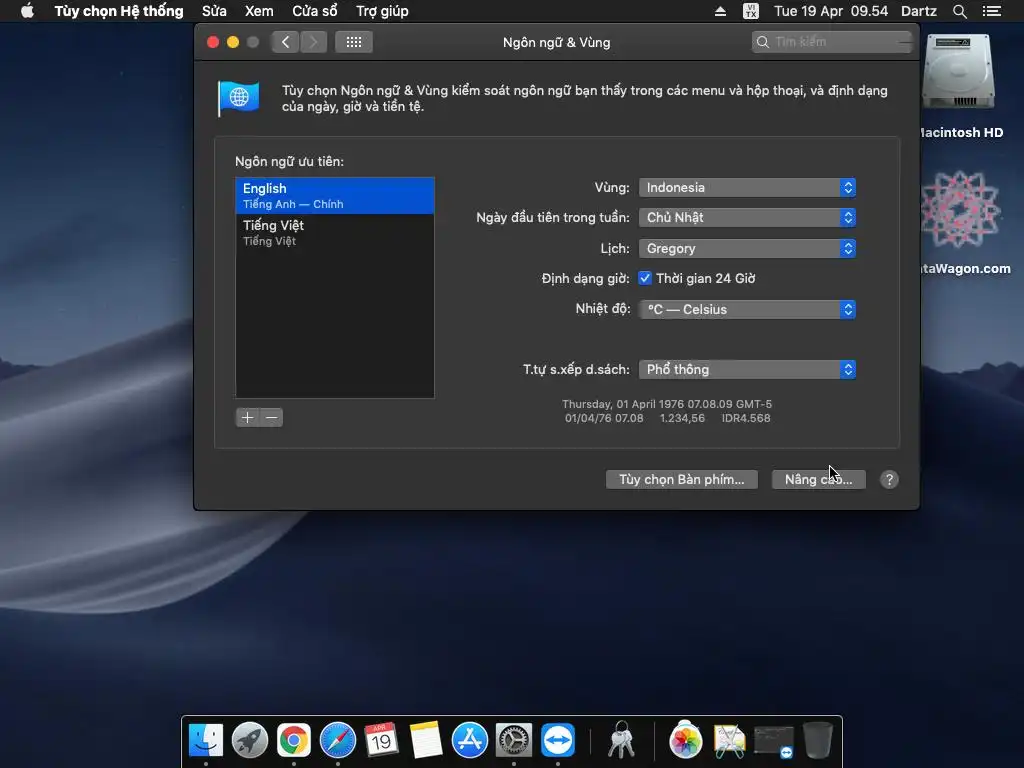Open the Sửa menu
The width and height of the screenshot is (1024, 768).
tap(214, 11)
